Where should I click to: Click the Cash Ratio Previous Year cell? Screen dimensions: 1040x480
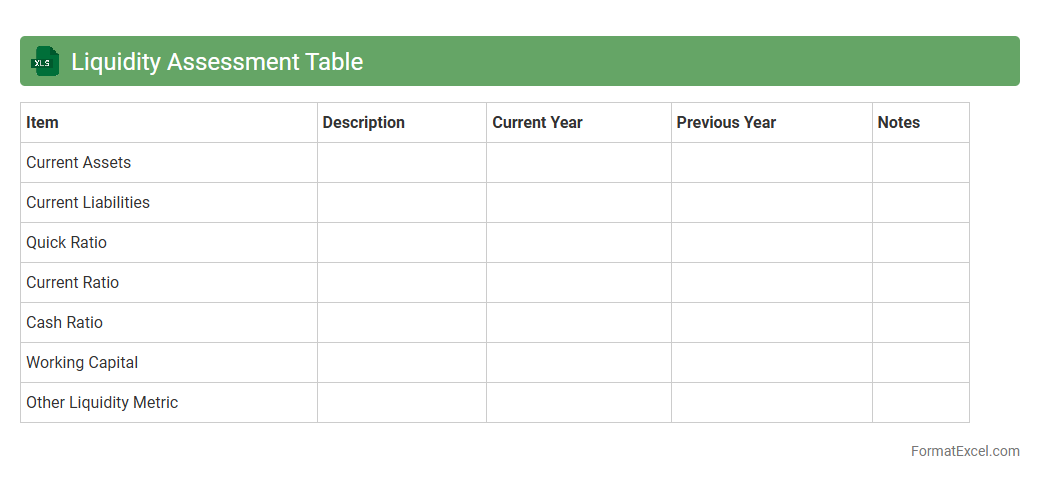coord(772,322)
